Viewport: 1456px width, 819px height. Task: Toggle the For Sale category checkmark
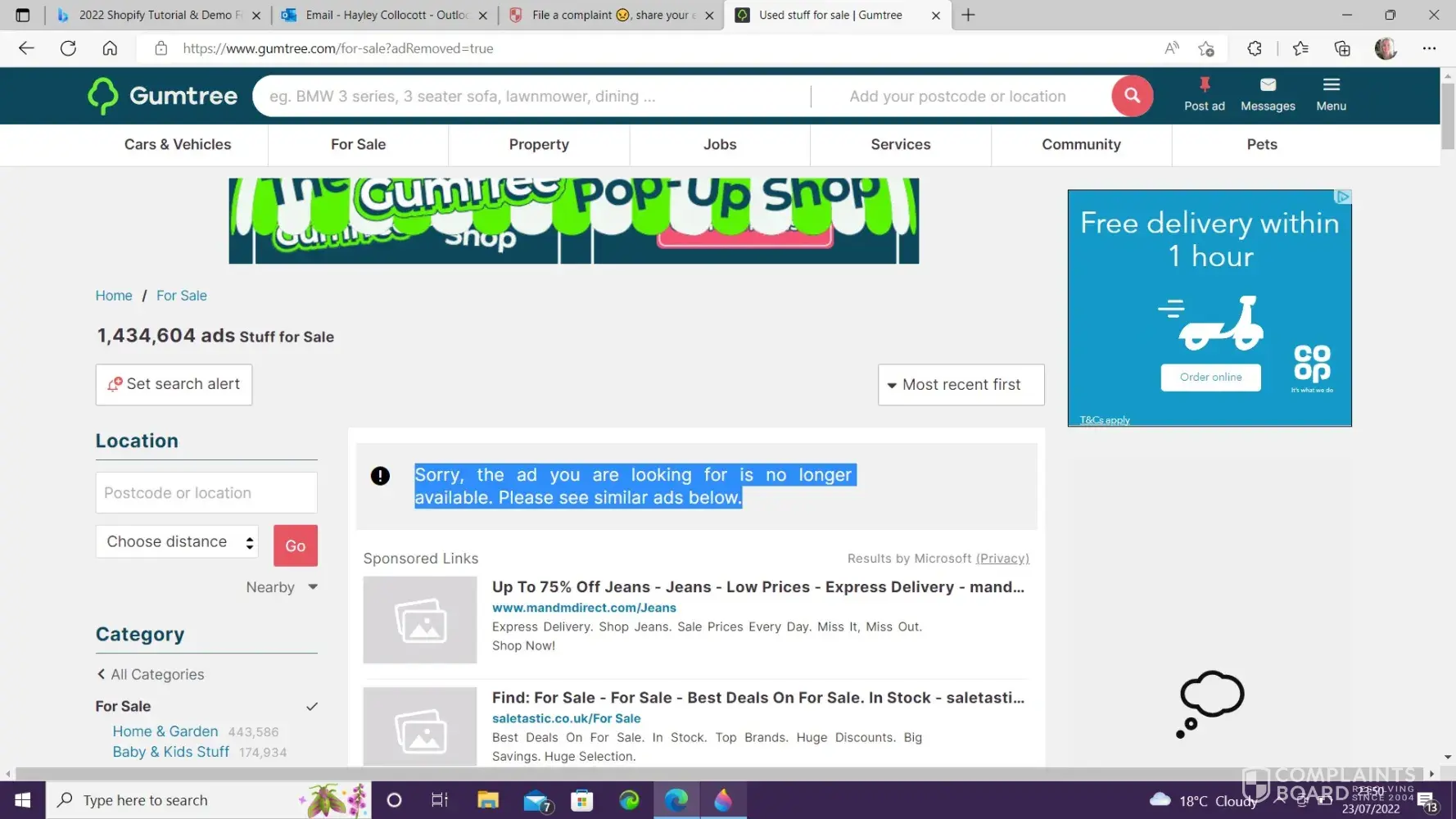(x=311, y=706)
